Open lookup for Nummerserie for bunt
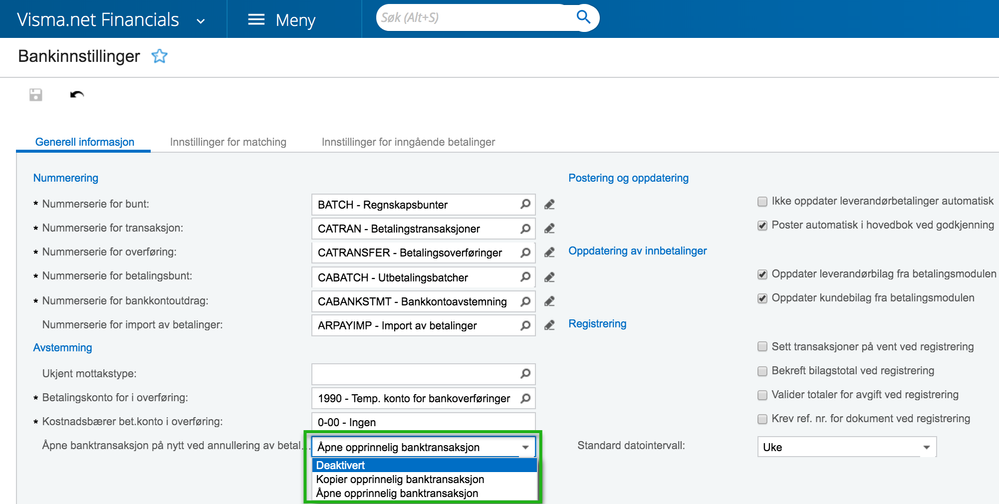The image size is (999, 504). point(526,205)
